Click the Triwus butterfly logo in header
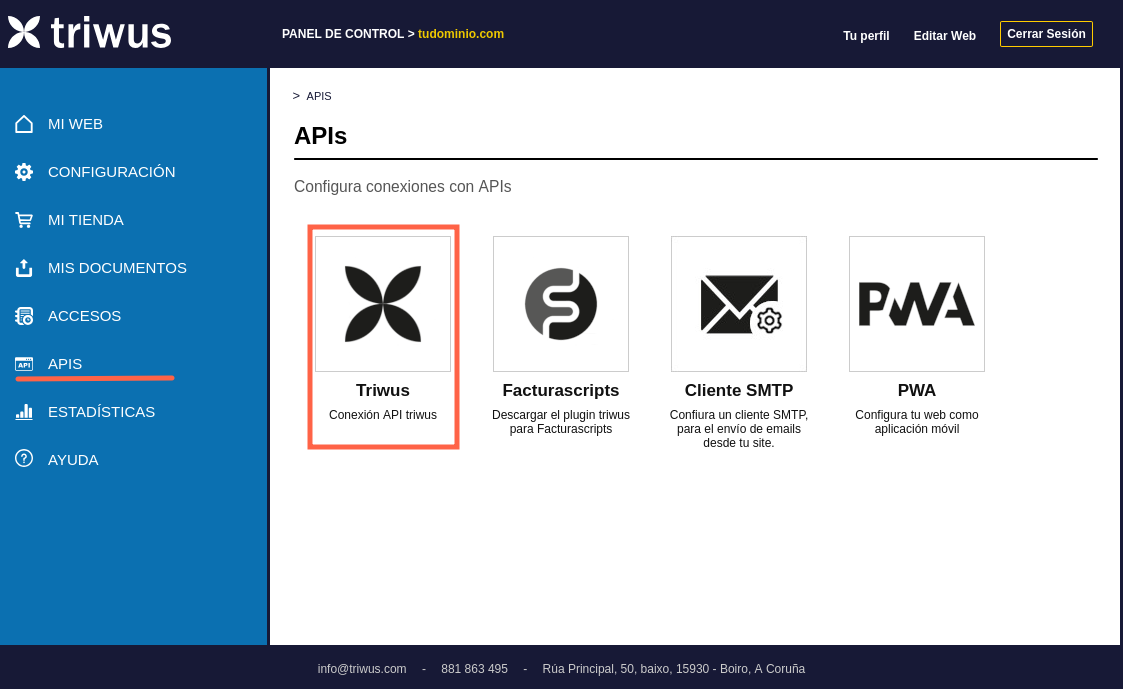 (x=24, y=32)
